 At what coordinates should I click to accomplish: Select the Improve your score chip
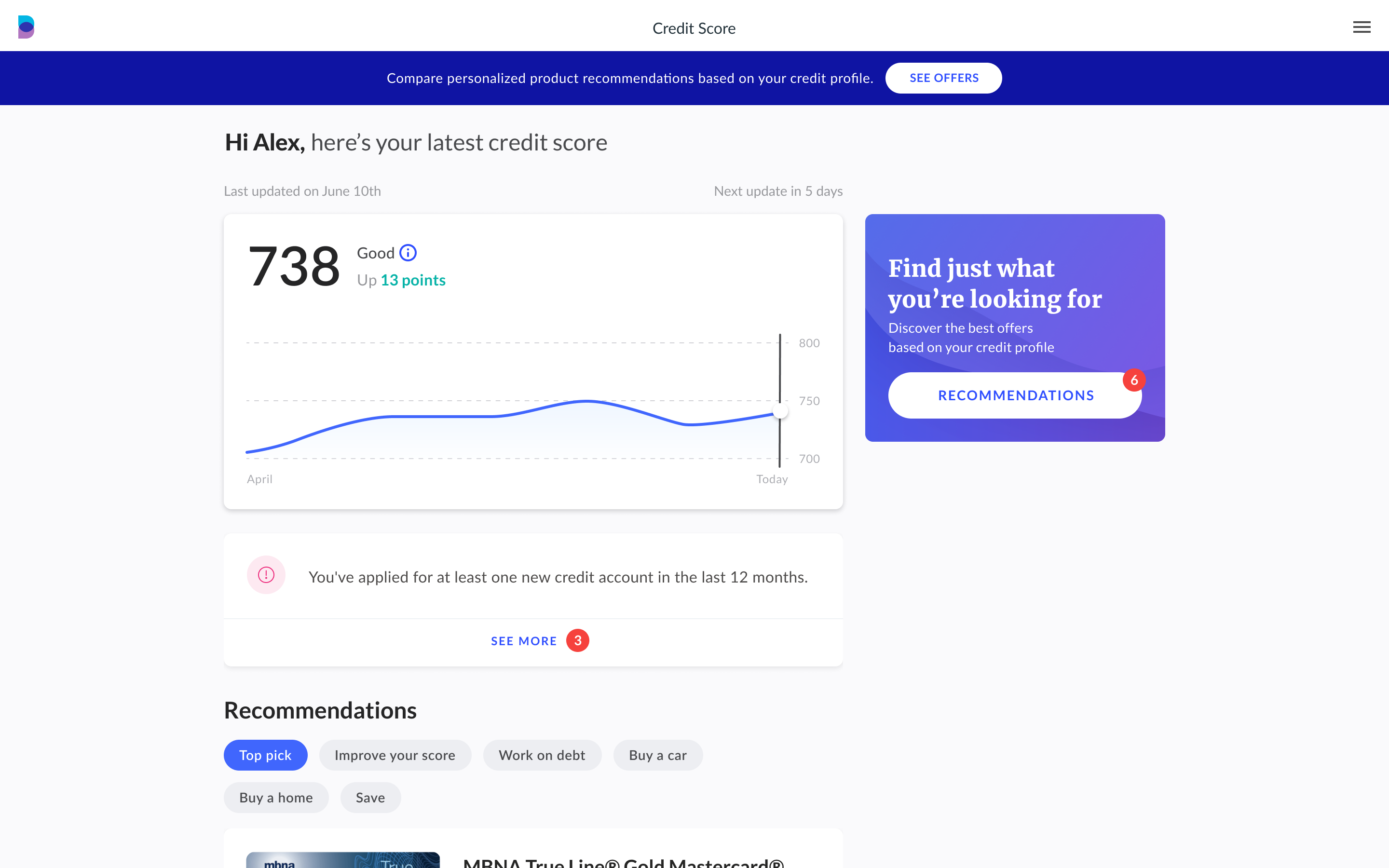click(x=395, y=755)
